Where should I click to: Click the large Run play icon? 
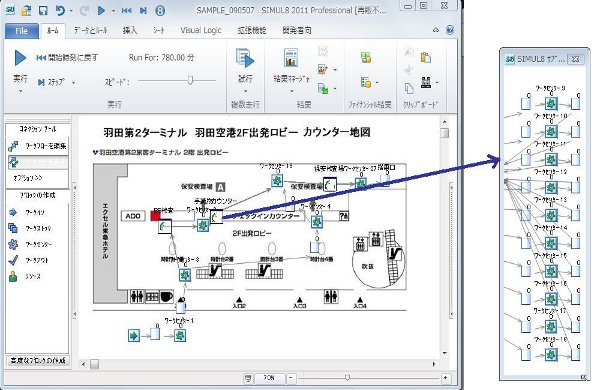point(20,58)
